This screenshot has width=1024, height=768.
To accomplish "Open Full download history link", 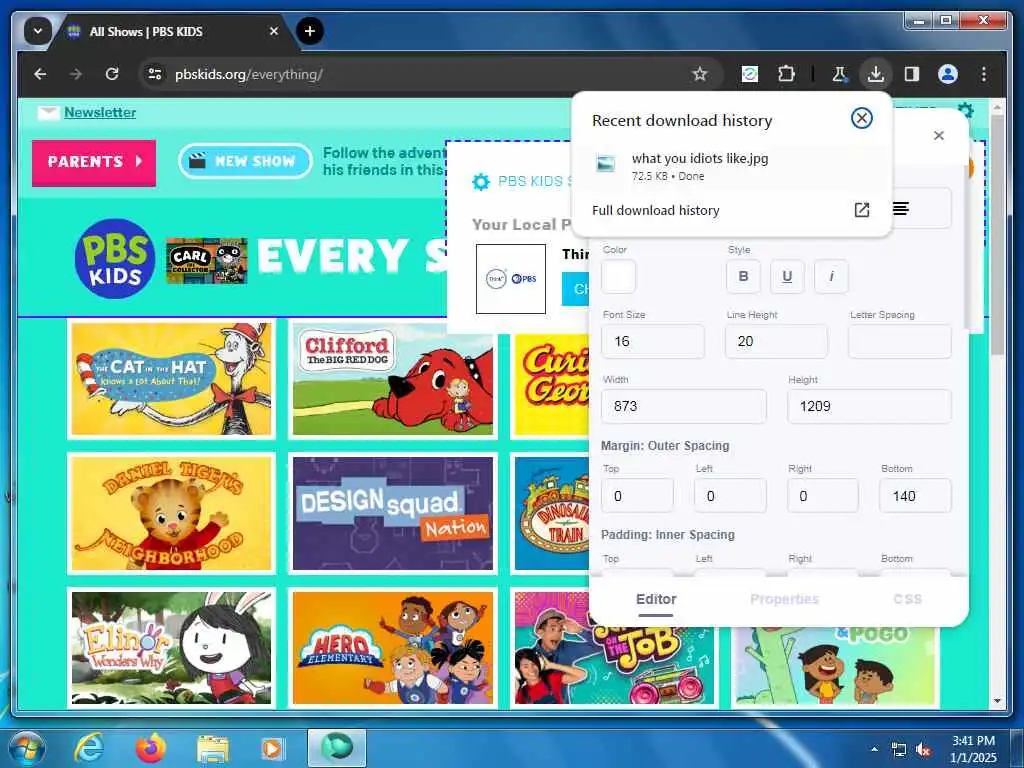I will click(656, 210).
